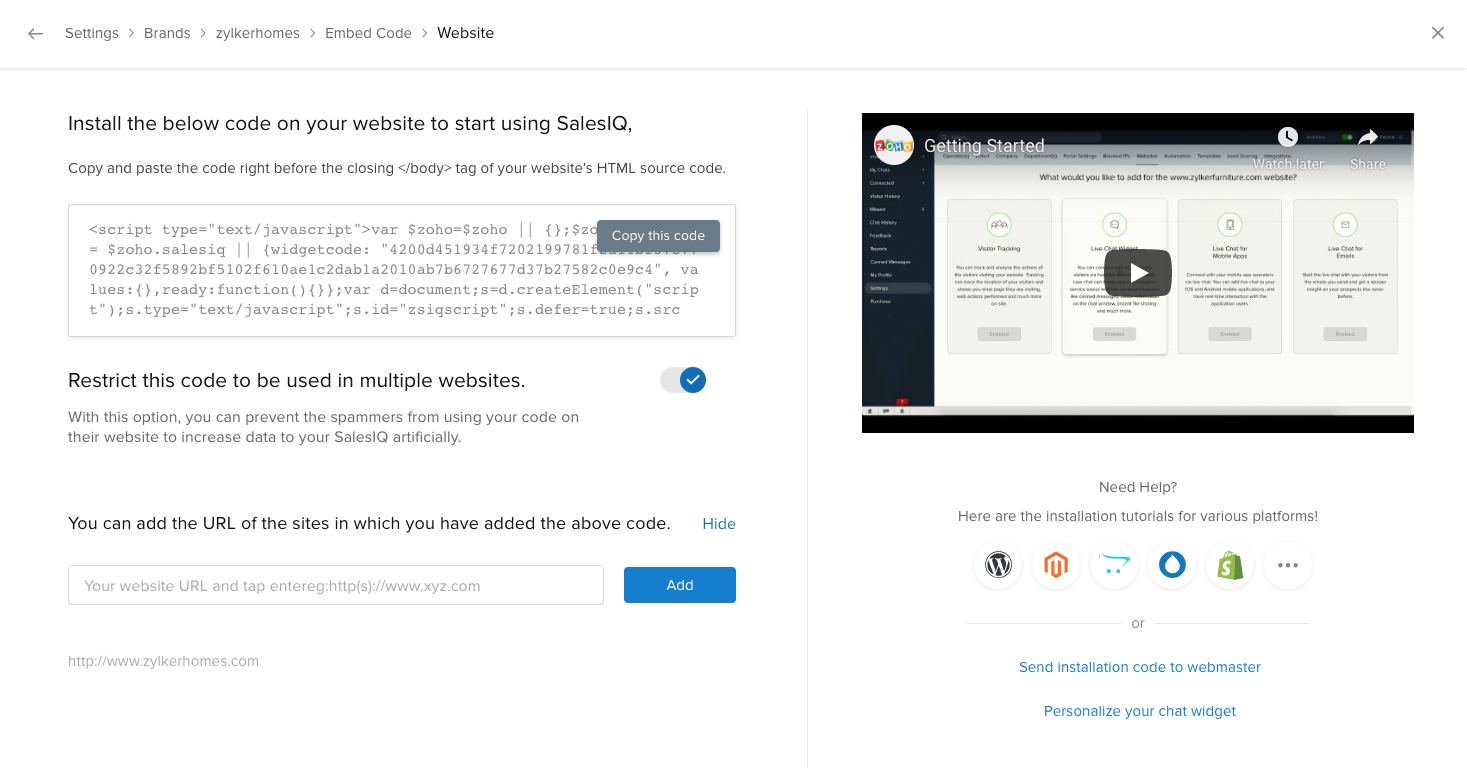Image resolution: width=1467 pixels, height=768 pixels.
Task: Select Embed Code in the breadcrumb
Action: coord(368,33)
